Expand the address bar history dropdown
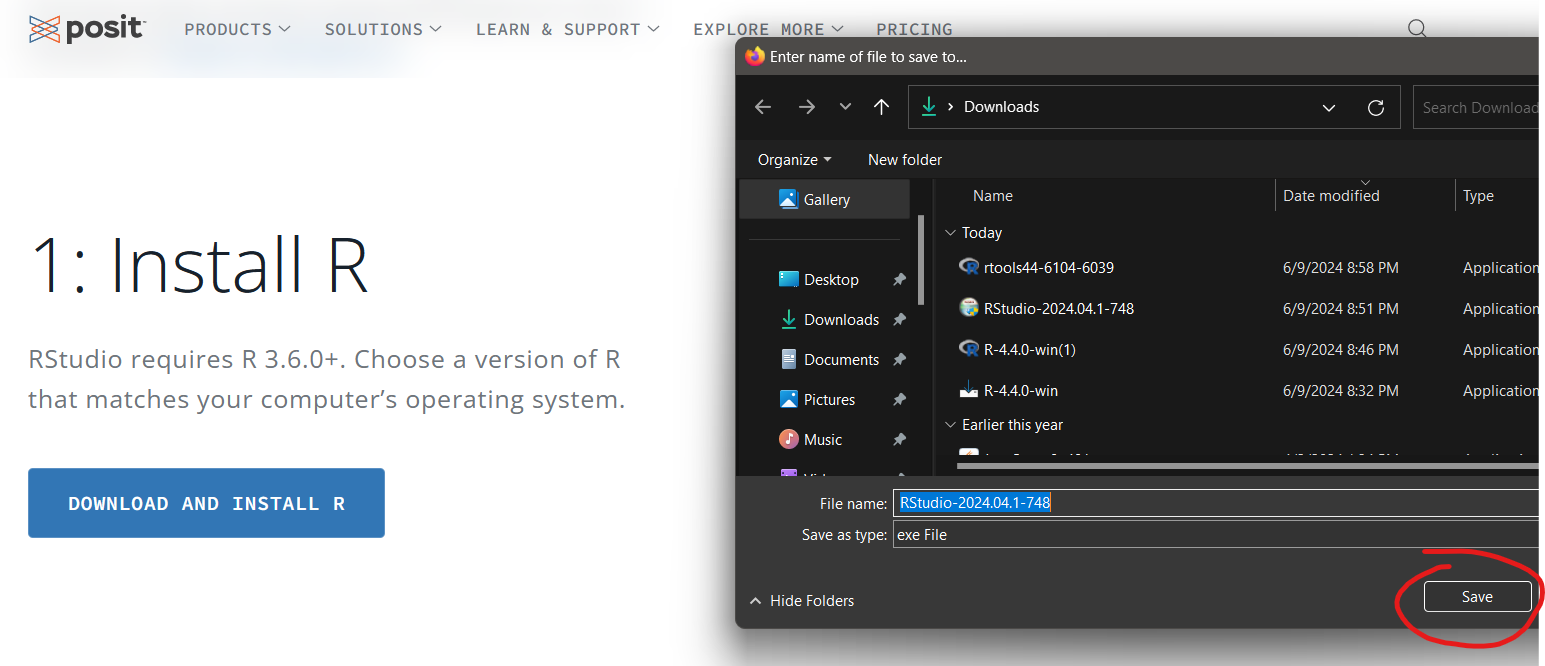Image resolution: width=1545 pixels, height=666 pixels. (1329, 107)
